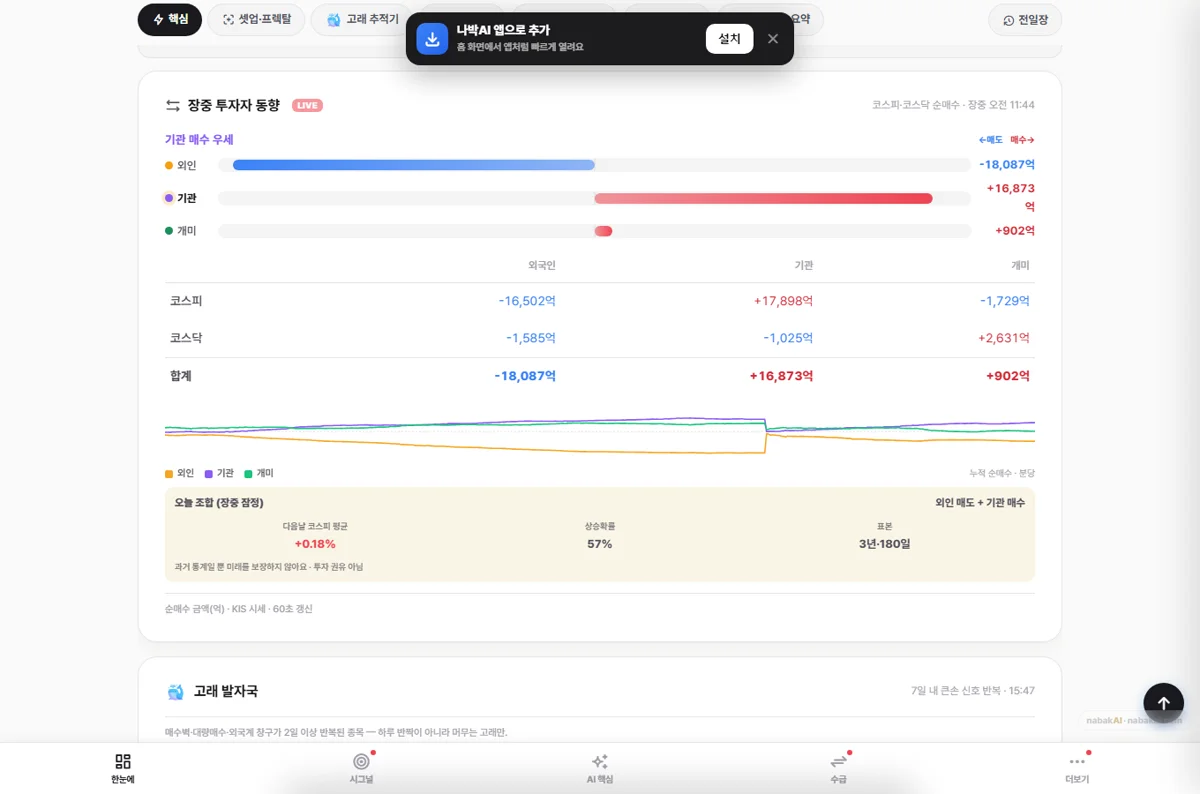
Task: Click the LIVE badge
Action: 307,105
